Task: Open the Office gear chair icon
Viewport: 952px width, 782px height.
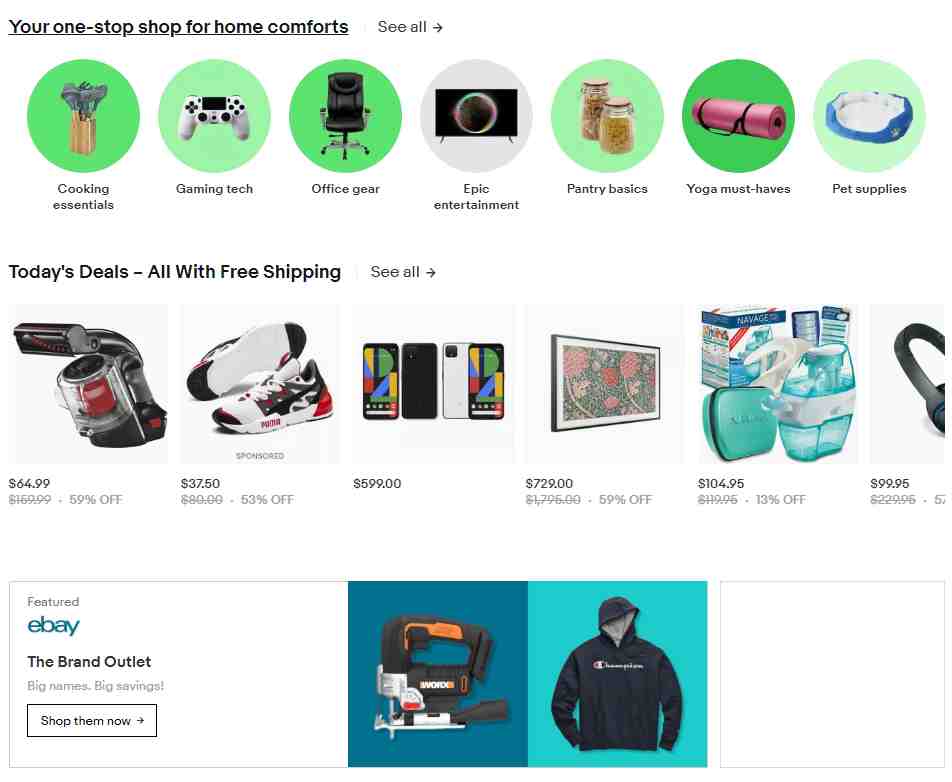Action: click(345, 115)
